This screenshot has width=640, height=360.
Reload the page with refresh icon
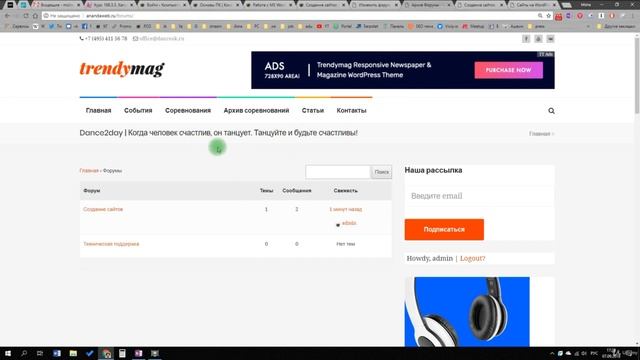tap(26, 16)
